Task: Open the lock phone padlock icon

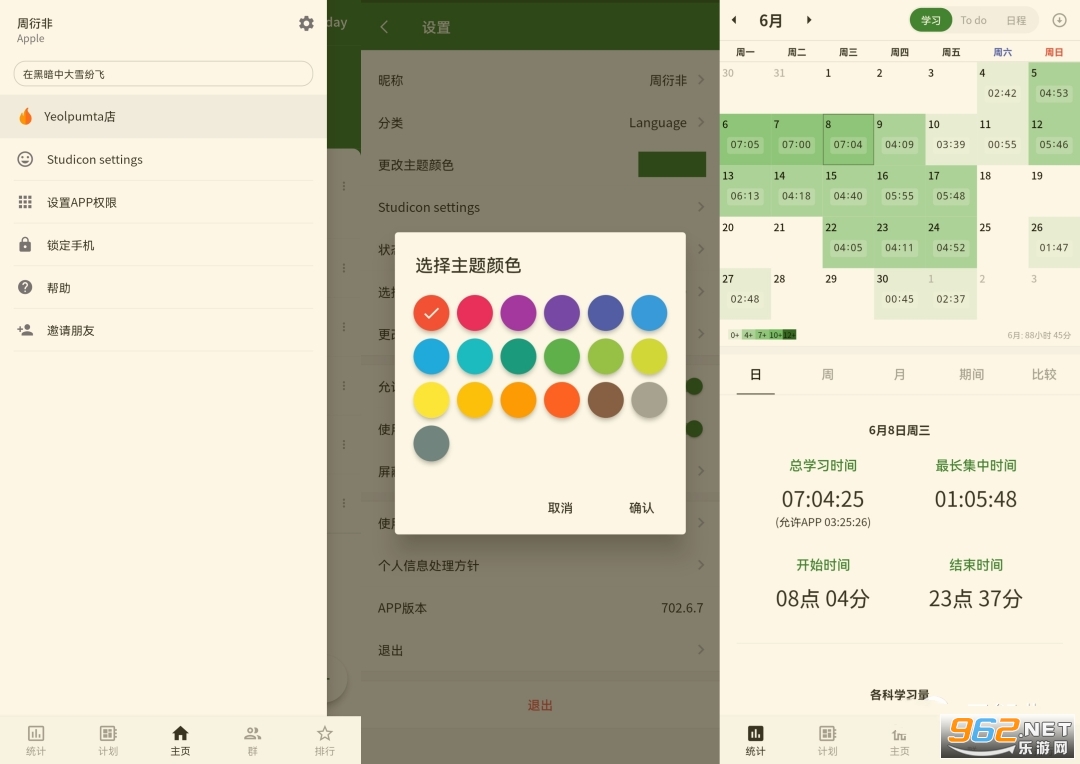Action: point(26,245)
